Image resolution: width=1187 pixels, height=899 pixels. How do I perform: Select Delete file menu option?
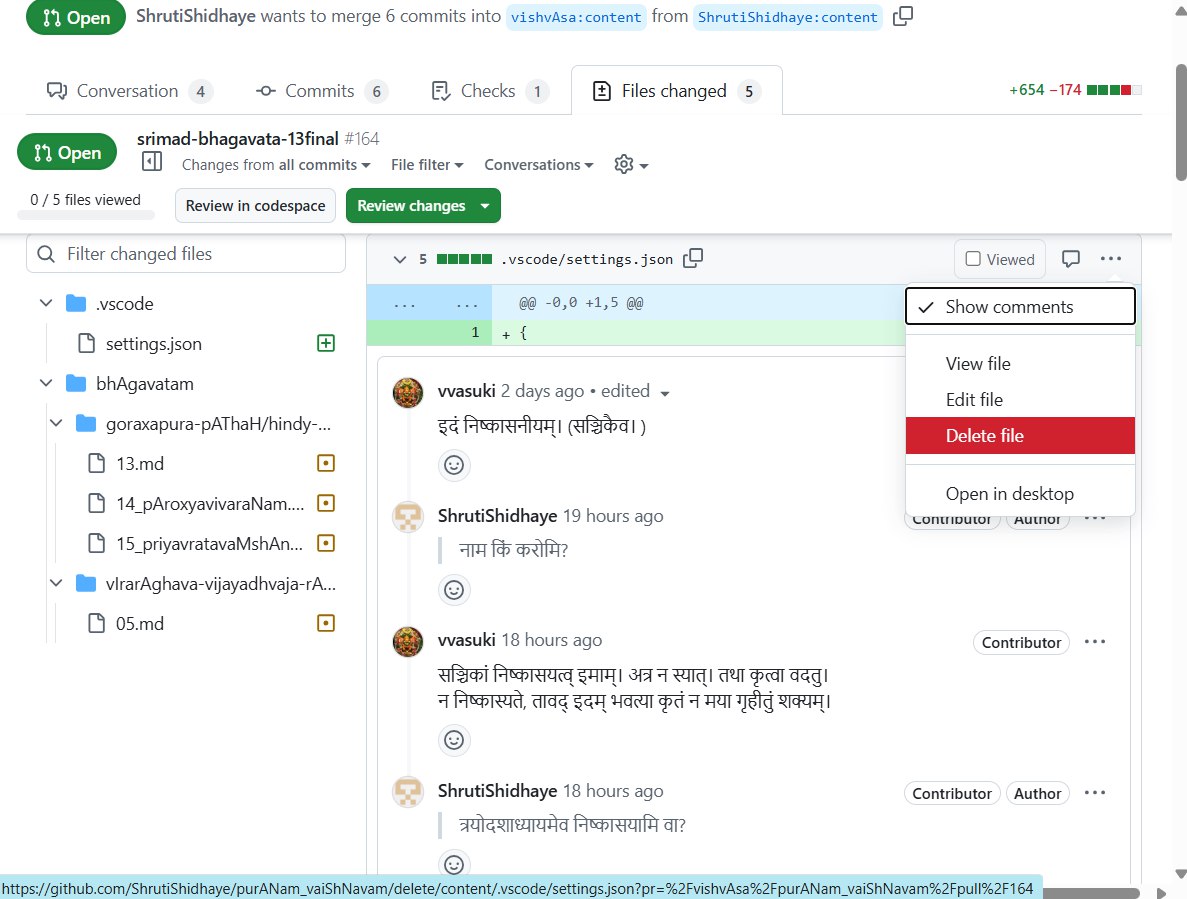[1020, 436]
